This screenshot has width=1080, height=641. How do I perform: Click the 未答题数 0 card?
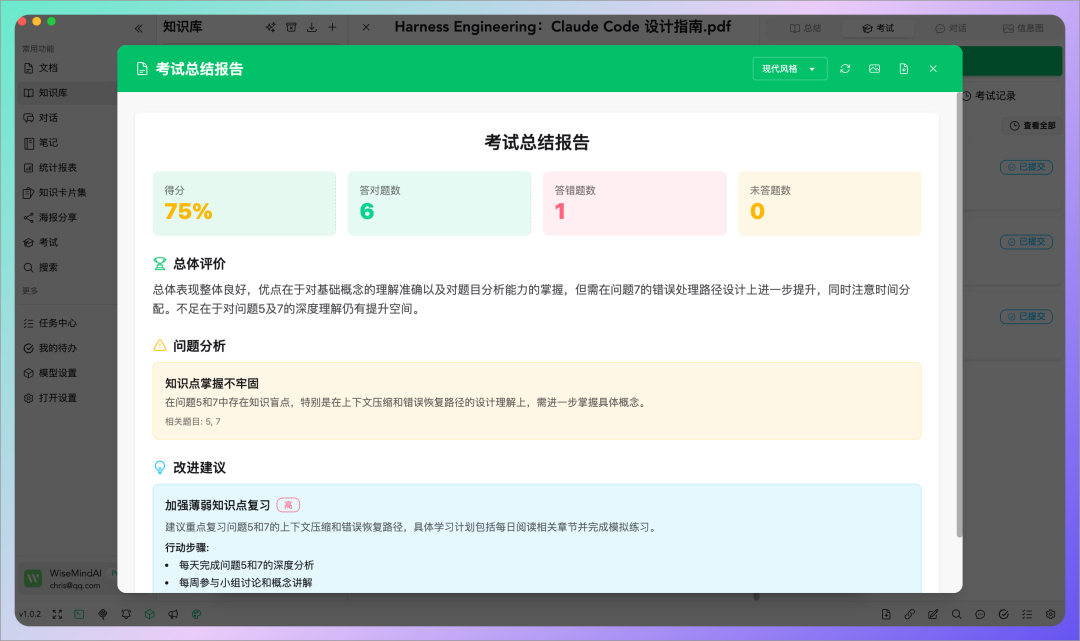pyautogui.click(x=829, y=203)
